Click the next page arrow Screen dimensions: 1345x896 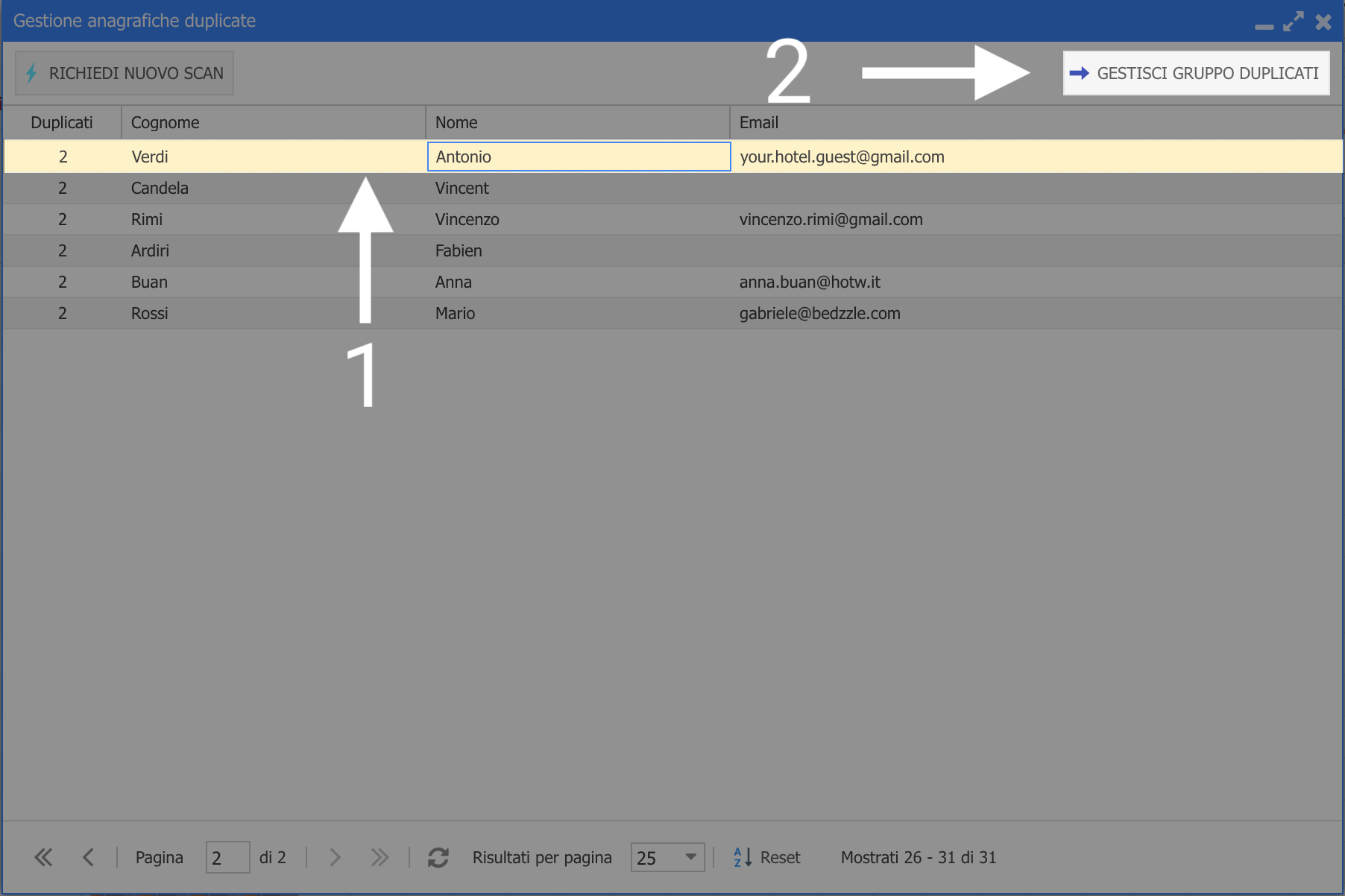(335, 857)
